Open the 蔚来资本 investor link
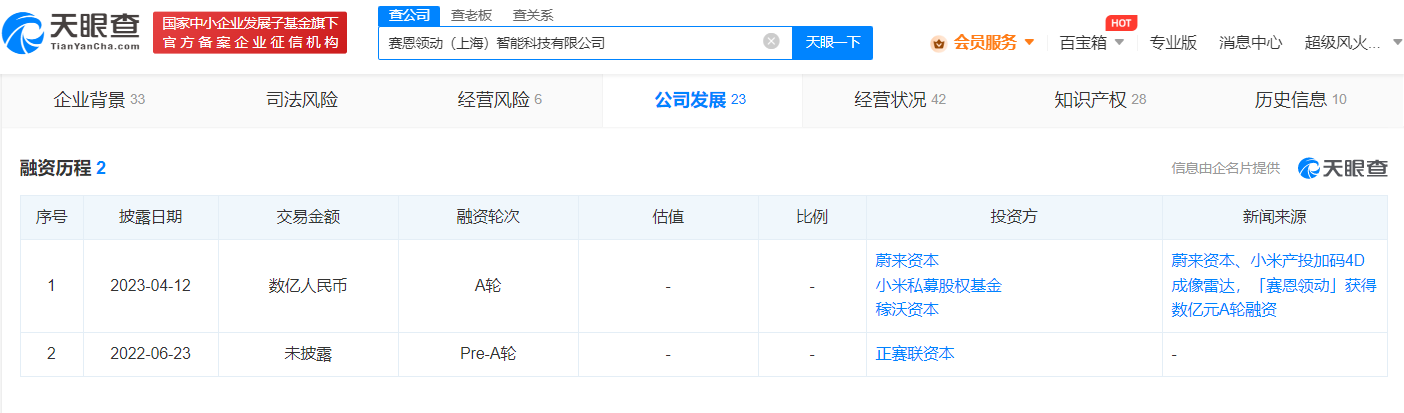Image resolution: width=1404 pixels, height=413 pixels. pos(906,261)
